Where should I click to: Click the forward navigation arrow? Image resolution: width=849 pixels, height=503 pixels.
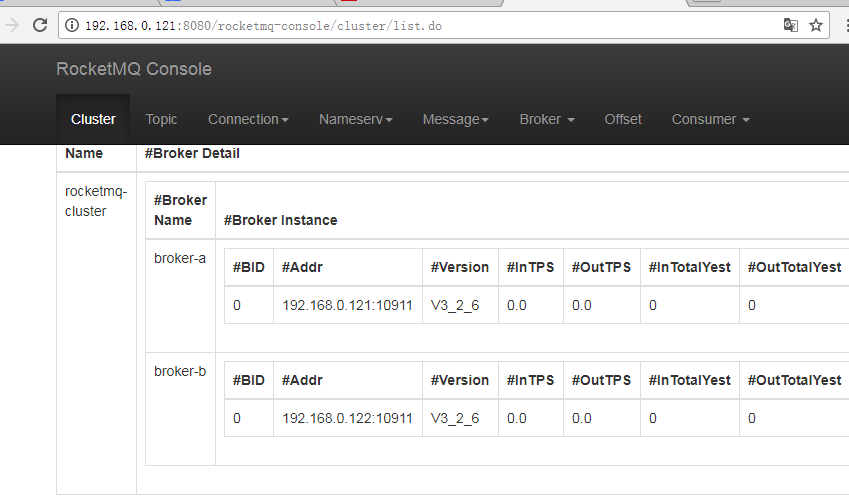12,25
